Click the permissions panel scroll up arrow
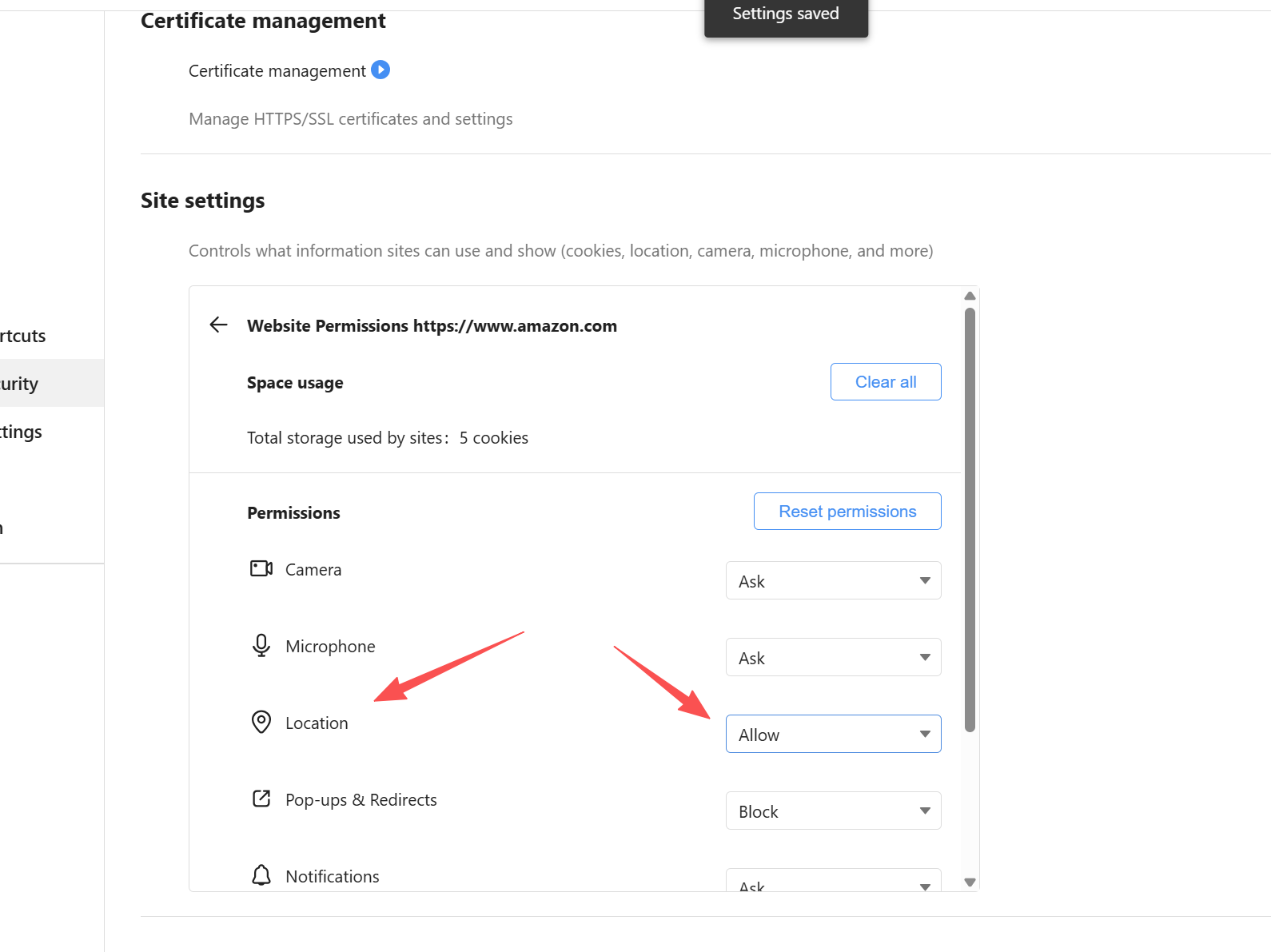The width and height of the screenshot is (1271, 952). click(970, 297)
